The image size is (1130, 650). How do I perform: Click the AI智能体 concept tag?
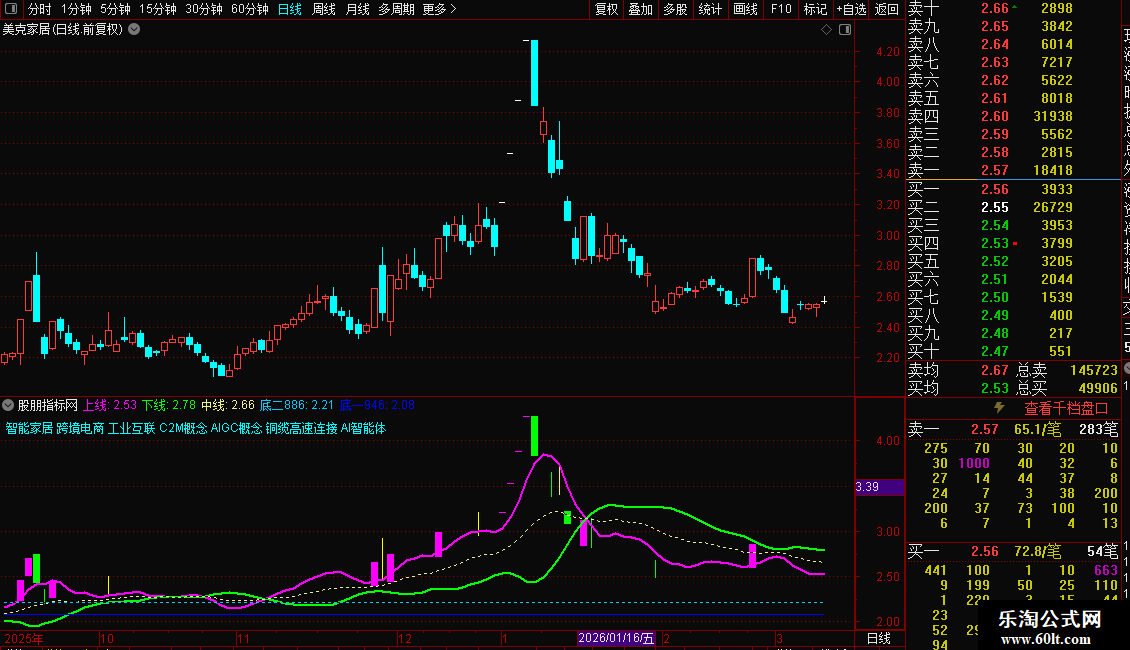coord(363,428)
